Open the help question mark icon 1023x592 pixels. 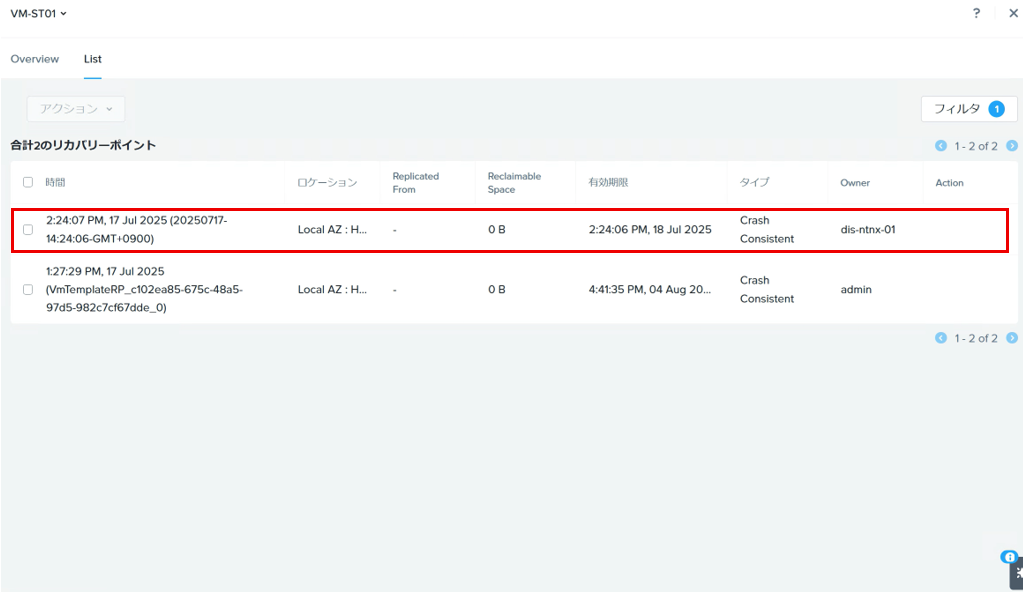coord(976,13)
